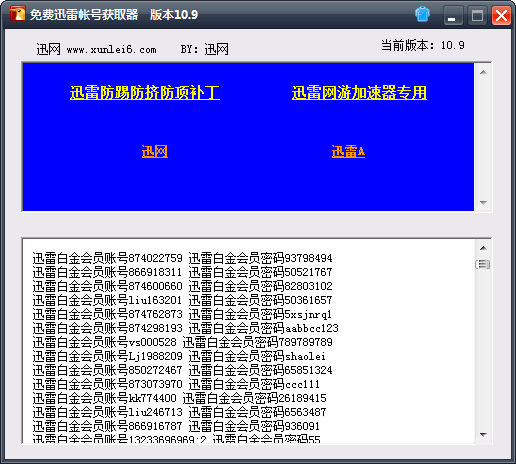
Task: Click down arrow of blue panel scrollbar
Action: (483, 202)
